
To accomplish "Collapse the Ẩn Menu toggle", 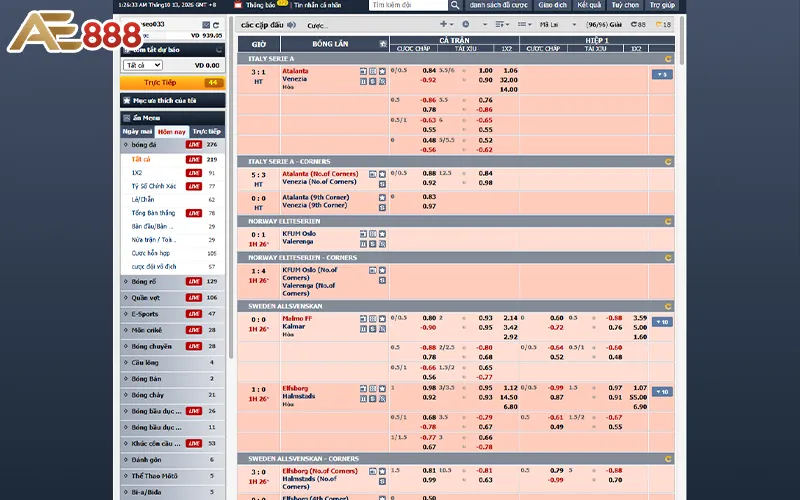I will (172, 118).
